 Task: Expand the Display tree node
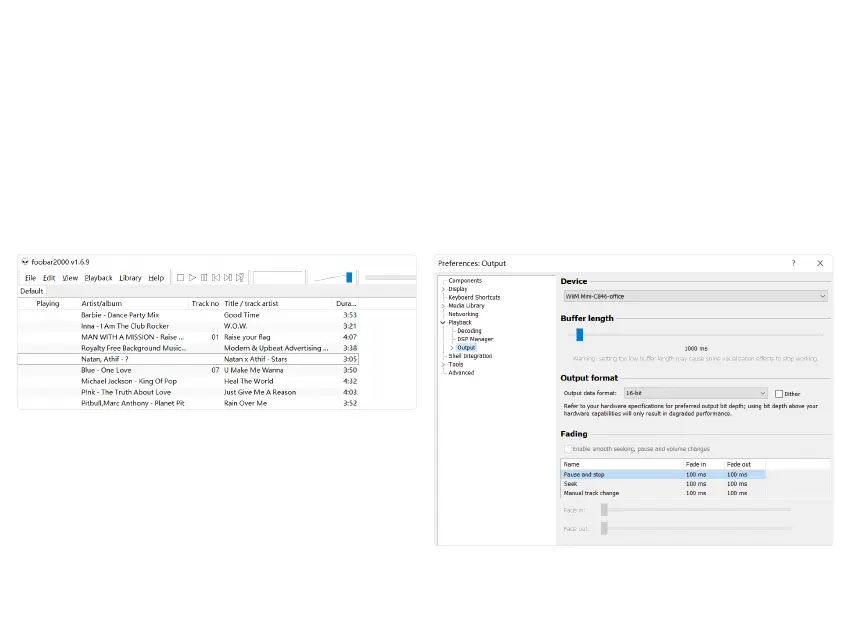click(x=443, y=290)
